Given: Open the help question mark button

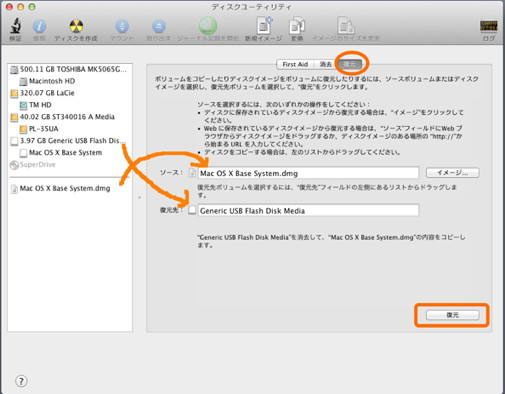Looking at the screenshot, I should (21, 381).
